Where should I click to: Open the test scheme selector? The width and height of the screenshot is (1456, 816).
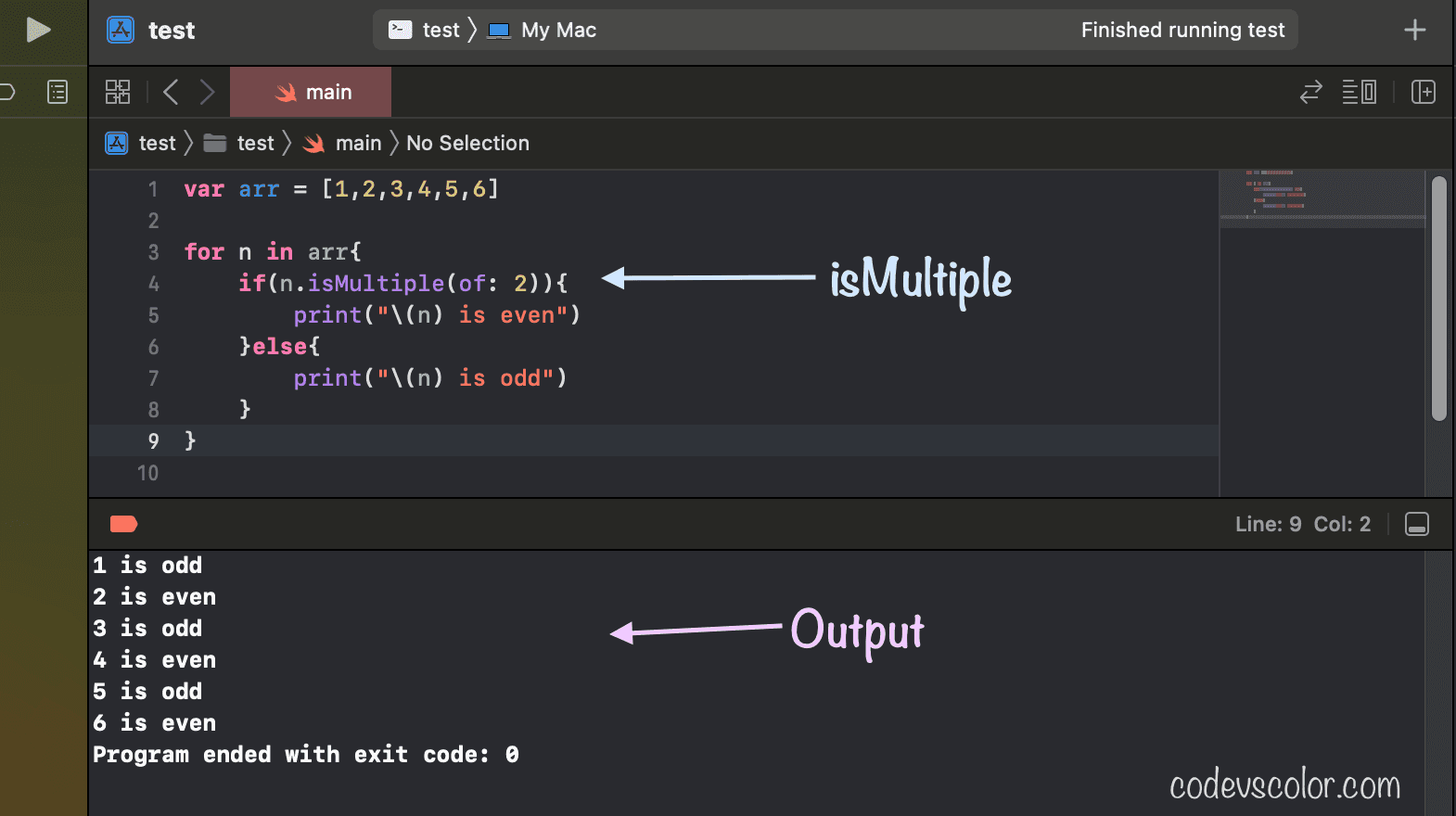[x=426, y=30]
